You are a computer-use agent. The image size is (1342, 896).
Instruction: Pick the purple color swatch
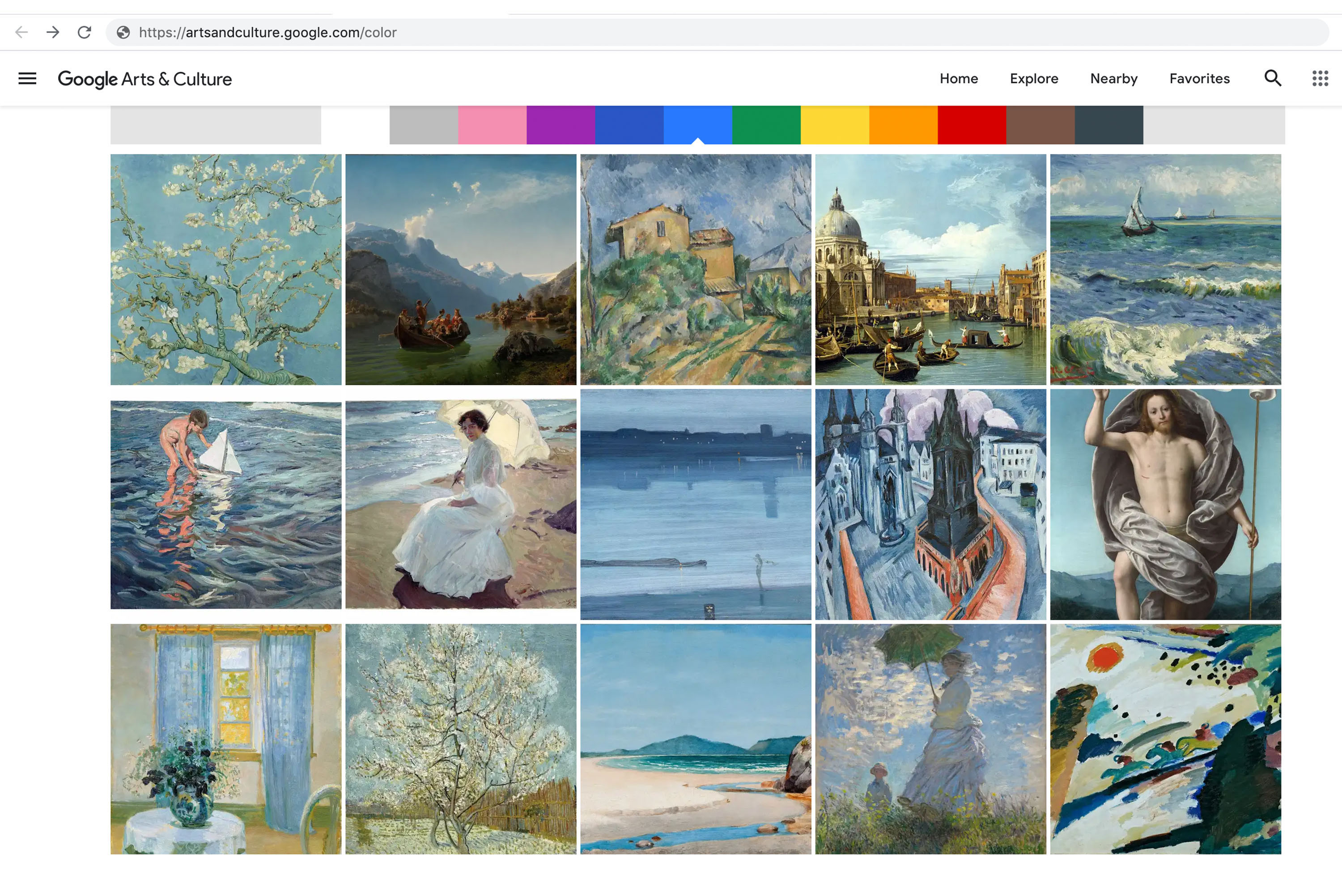point(561,124)
